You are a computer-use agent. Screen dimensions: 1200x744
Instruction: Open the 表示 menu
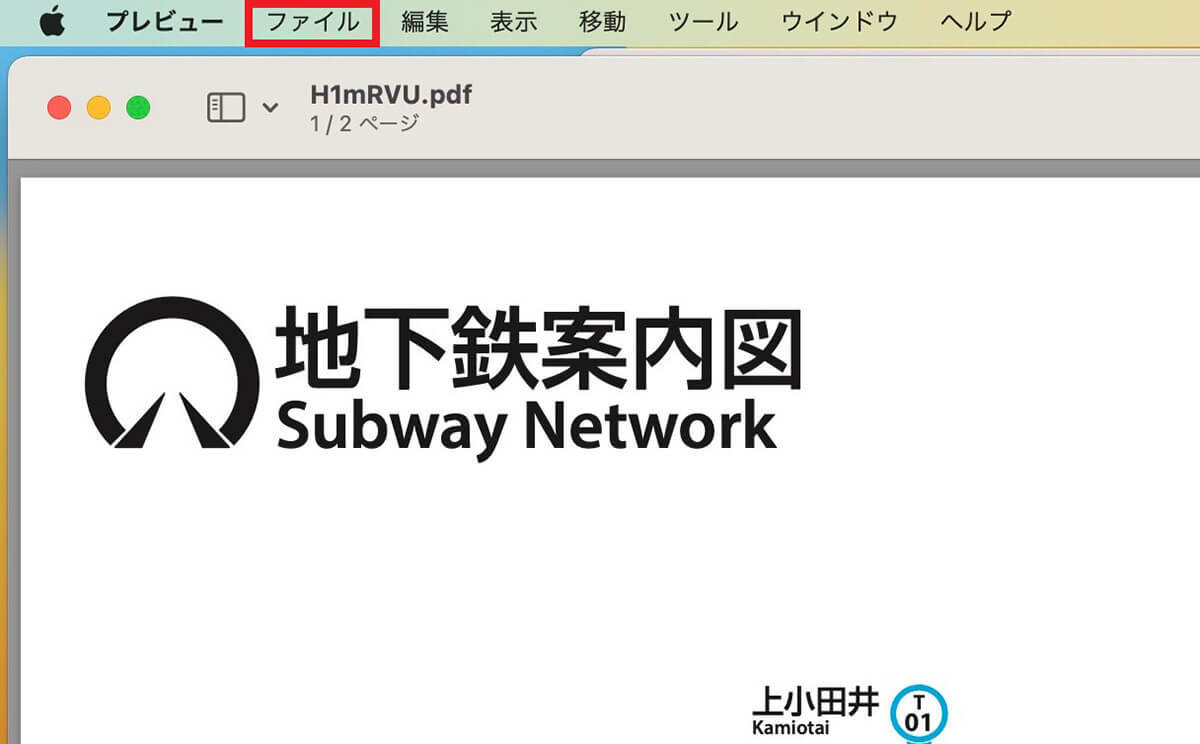pyautogui.click(x=514, y=21)
